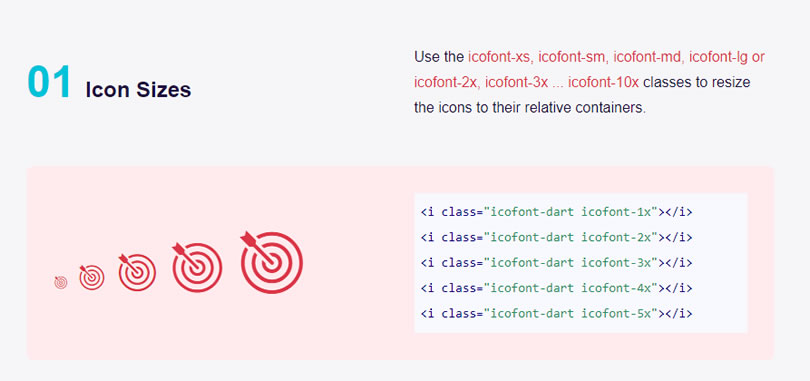
Task: Click the red icofont-lg class name
Action: click(719, 57)
